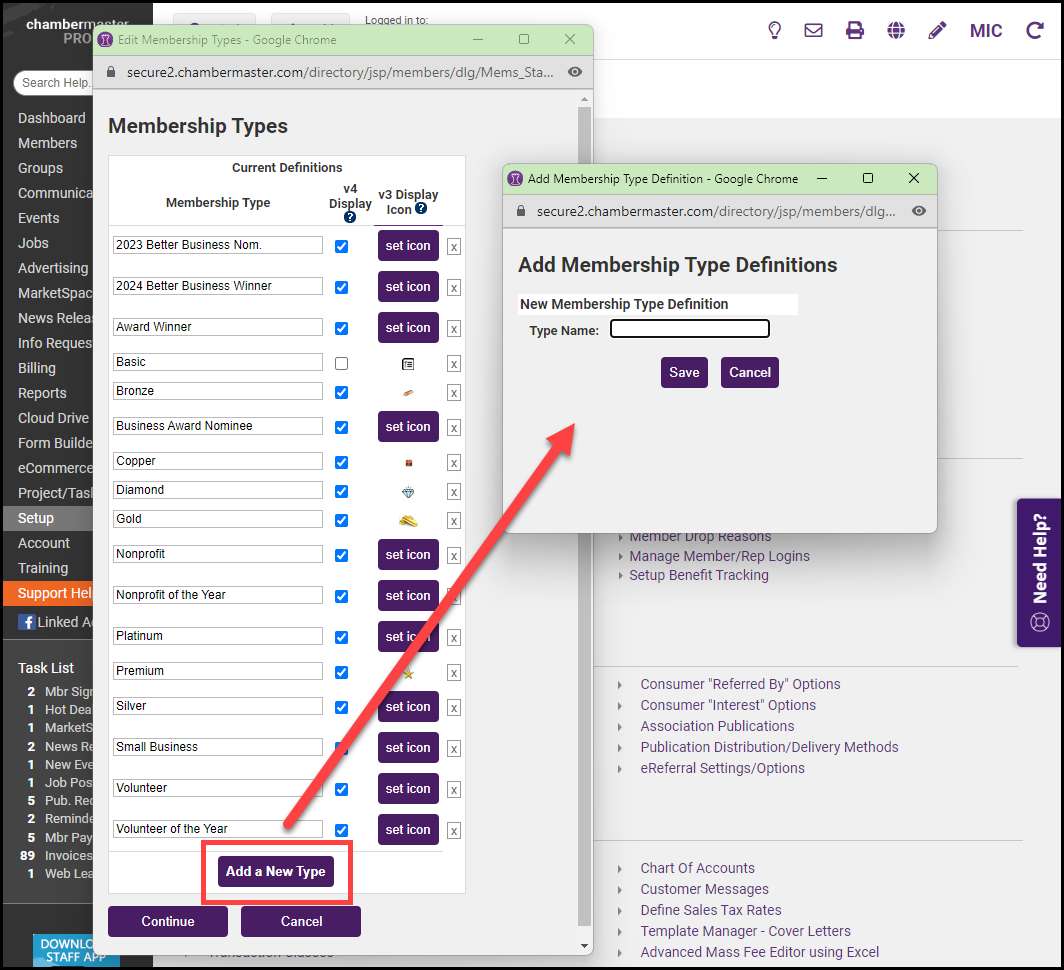1064x970 pixels.
Task: Click the refresh arrow icon at top right
Action: point(1035,30)
